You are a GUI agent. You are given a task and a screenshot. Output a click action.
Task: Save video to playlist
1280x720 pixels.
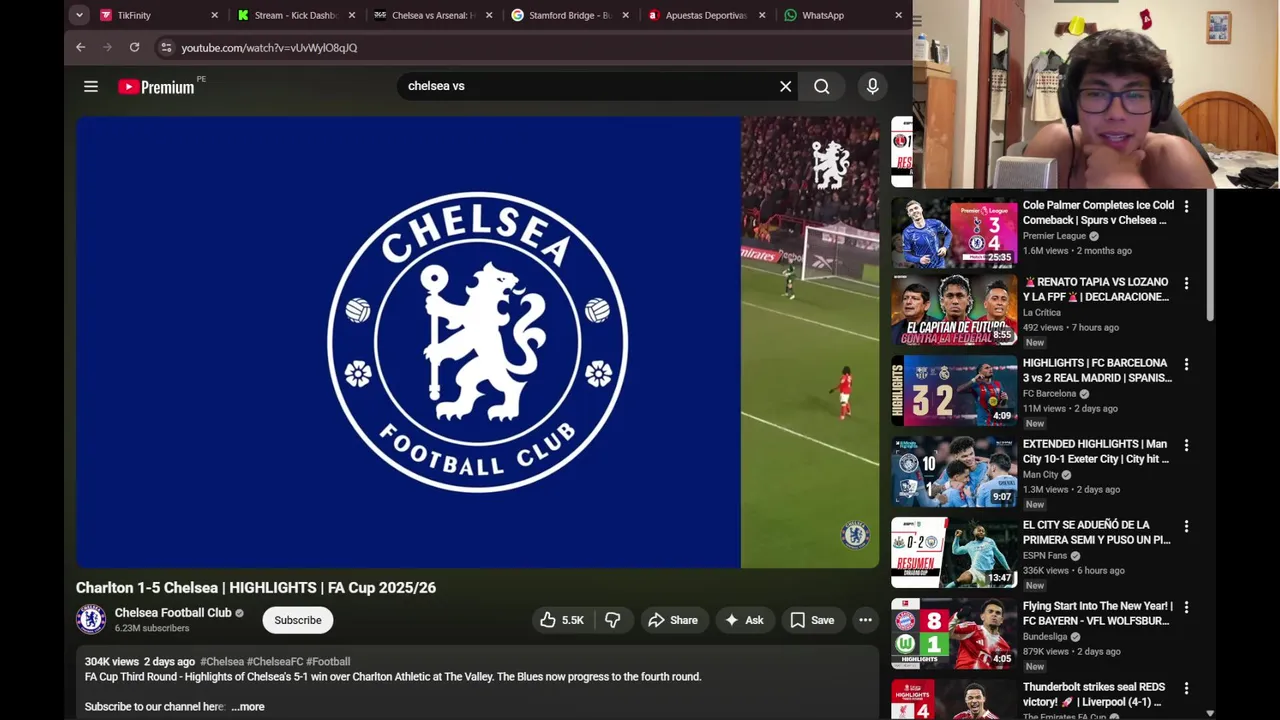[812, 620]
